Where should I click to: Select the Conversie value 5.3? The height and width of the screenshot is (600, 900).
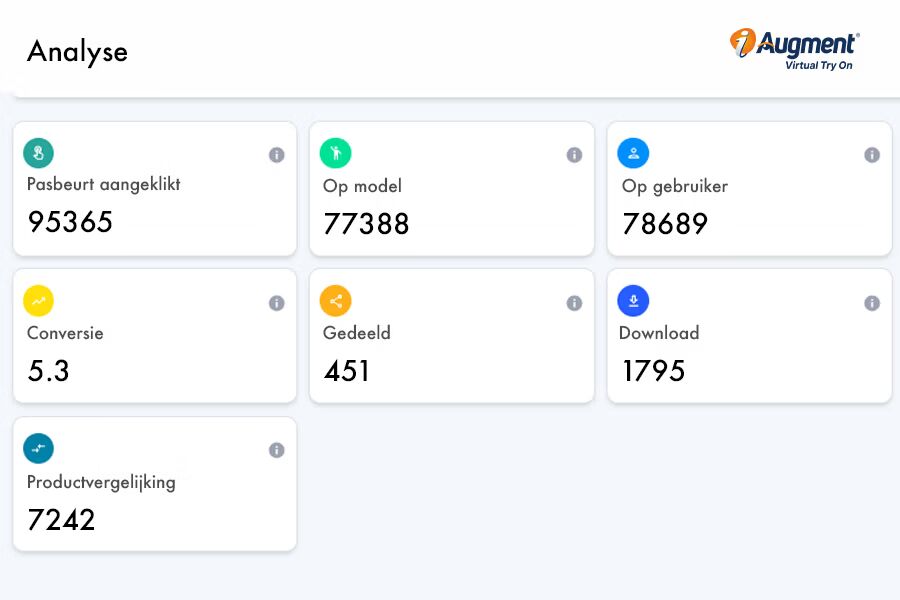coord(47,371)
